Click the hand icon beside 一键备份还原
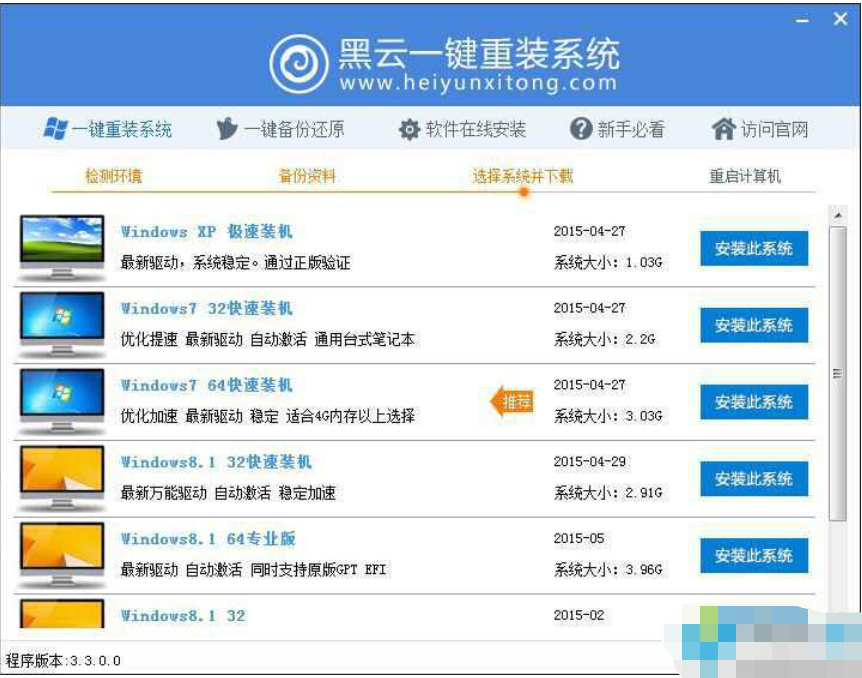This screenshot has height=678, width=862. pos(226,129)
